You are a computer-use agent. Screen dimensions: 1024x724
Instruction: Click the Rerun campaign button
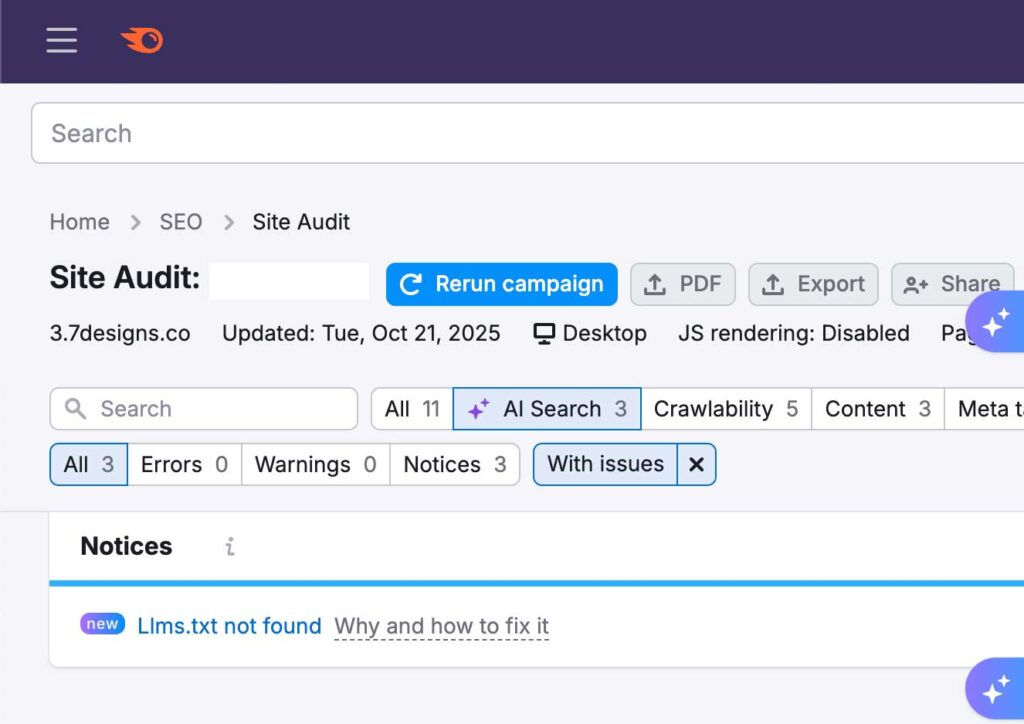pos(502,284)
